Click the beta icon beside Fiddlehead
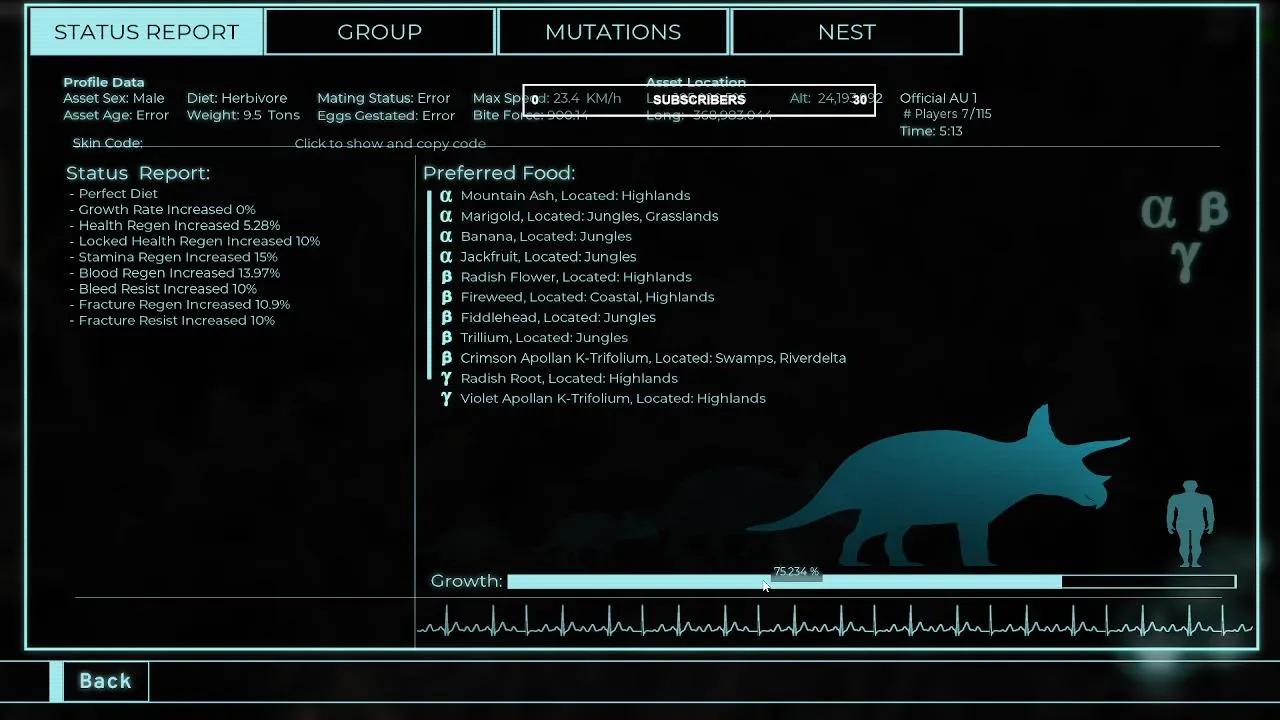 click(446, 317)
